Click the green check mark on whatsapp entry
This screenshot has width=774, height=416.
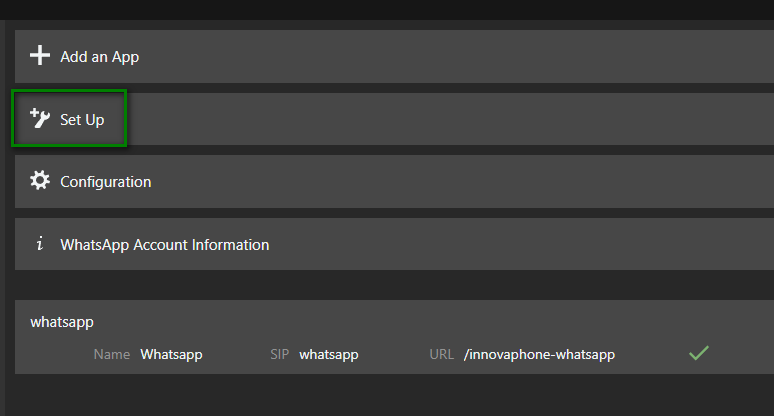click(x=698, y=353)
